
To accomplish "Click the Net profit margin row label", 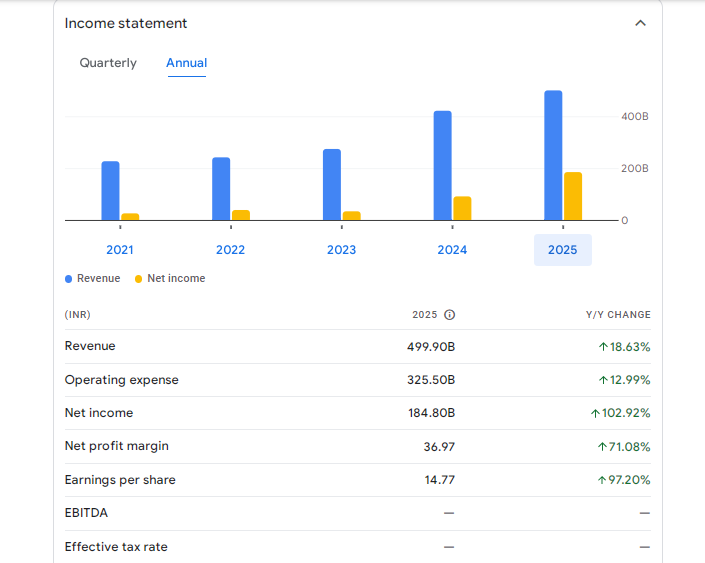I will pyautogui.click(x=117, y=446).
